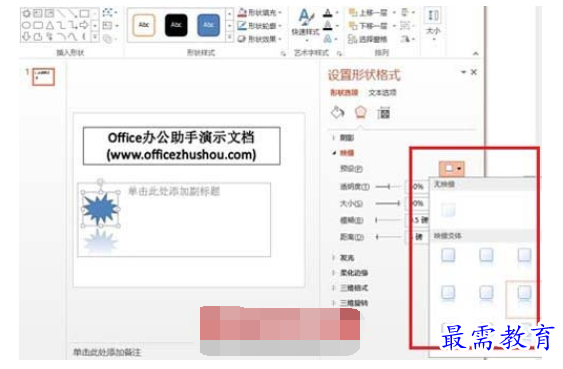Adjust the reflection Size (大小) slider
The height and width of the screenshot is (369, 563).
coord(388,204)
